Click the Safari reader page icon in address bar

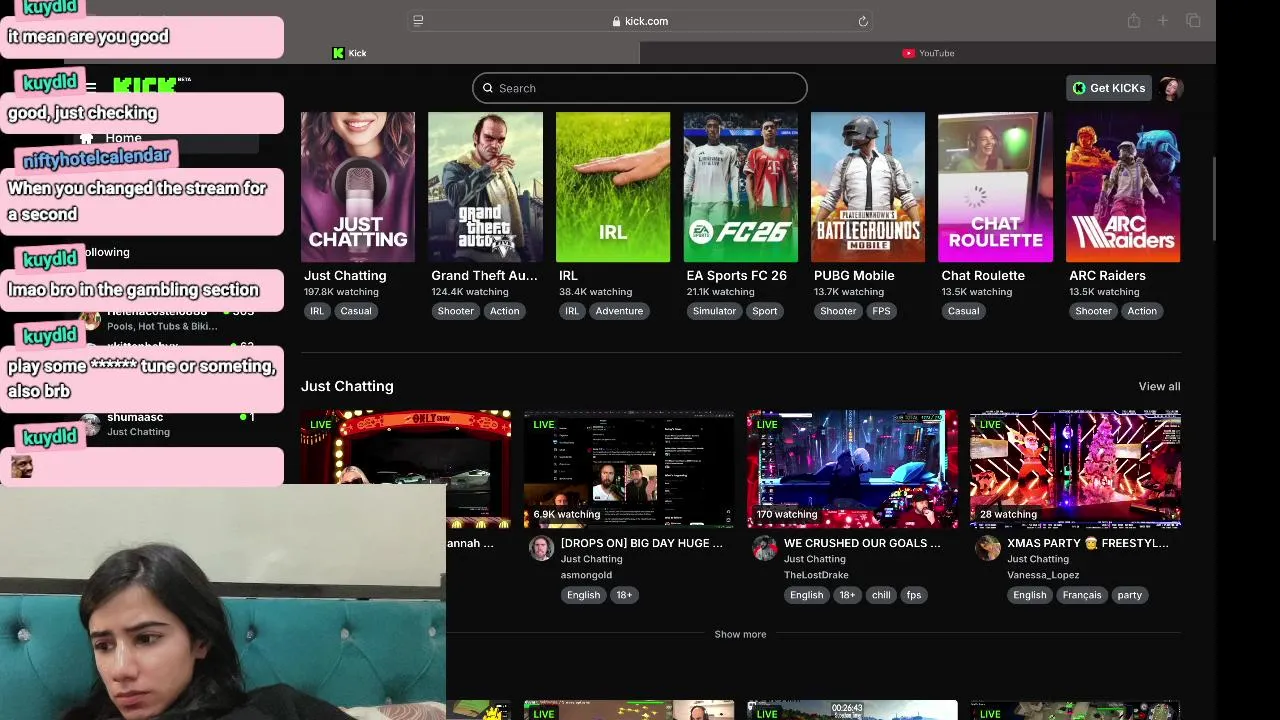[418, 21]
